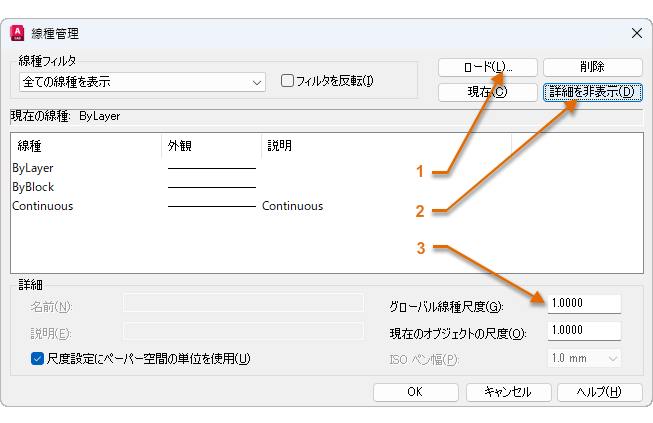The width and height of the screenshot is (653, 423).
Task: Open the 線種フィルタ dropdown
Action: [x=142, y=81]
